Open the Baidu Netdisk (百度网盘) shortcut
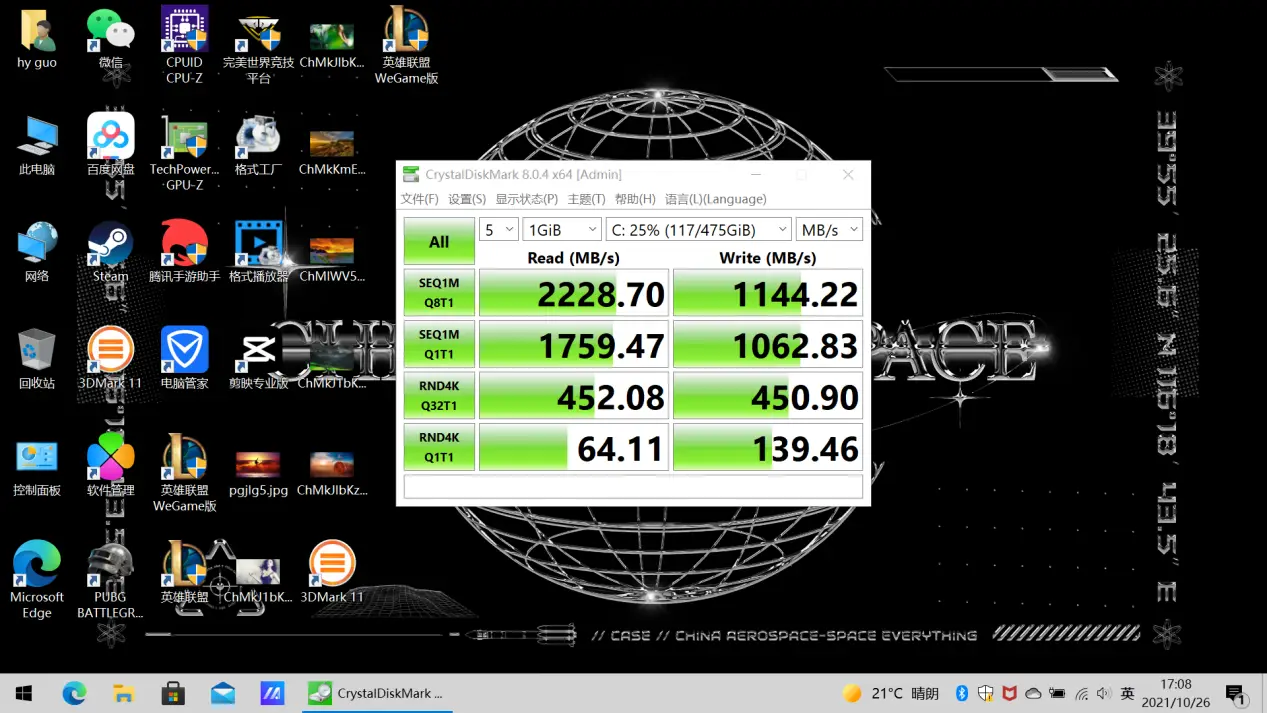Screen dimensions: 1267x713 pyautogui.click(x=110, y=139)
